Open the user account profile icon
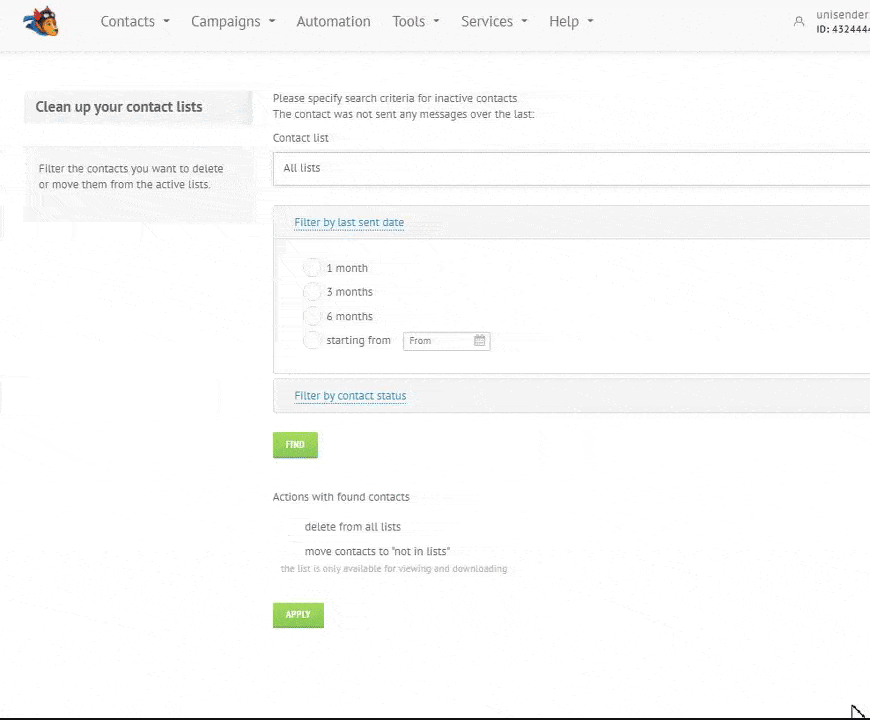This screenshot has height=720, width=870. [x=797, y=21]
